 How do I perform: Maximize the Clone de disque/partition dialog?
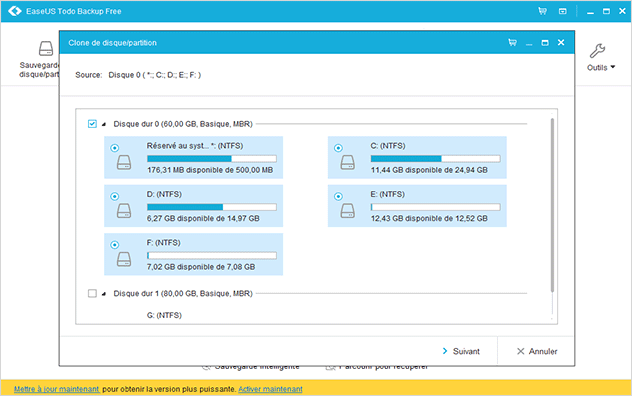(x=545, y=42)
